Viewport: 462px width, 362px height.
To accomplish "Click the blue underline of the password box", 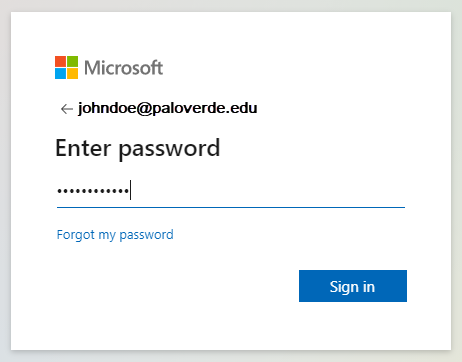I will [x=231, y=207].
